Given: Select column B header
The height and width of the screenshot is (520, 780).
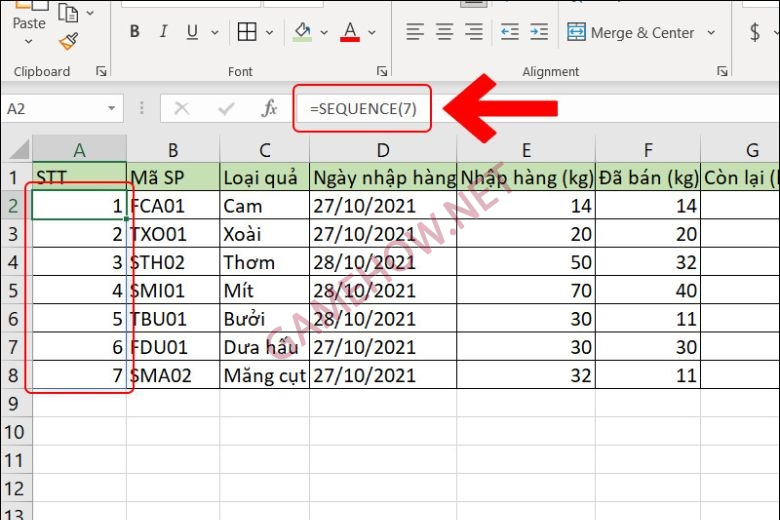Looking at the screenshot, I should pyautogui.click(x=173, y=150).
